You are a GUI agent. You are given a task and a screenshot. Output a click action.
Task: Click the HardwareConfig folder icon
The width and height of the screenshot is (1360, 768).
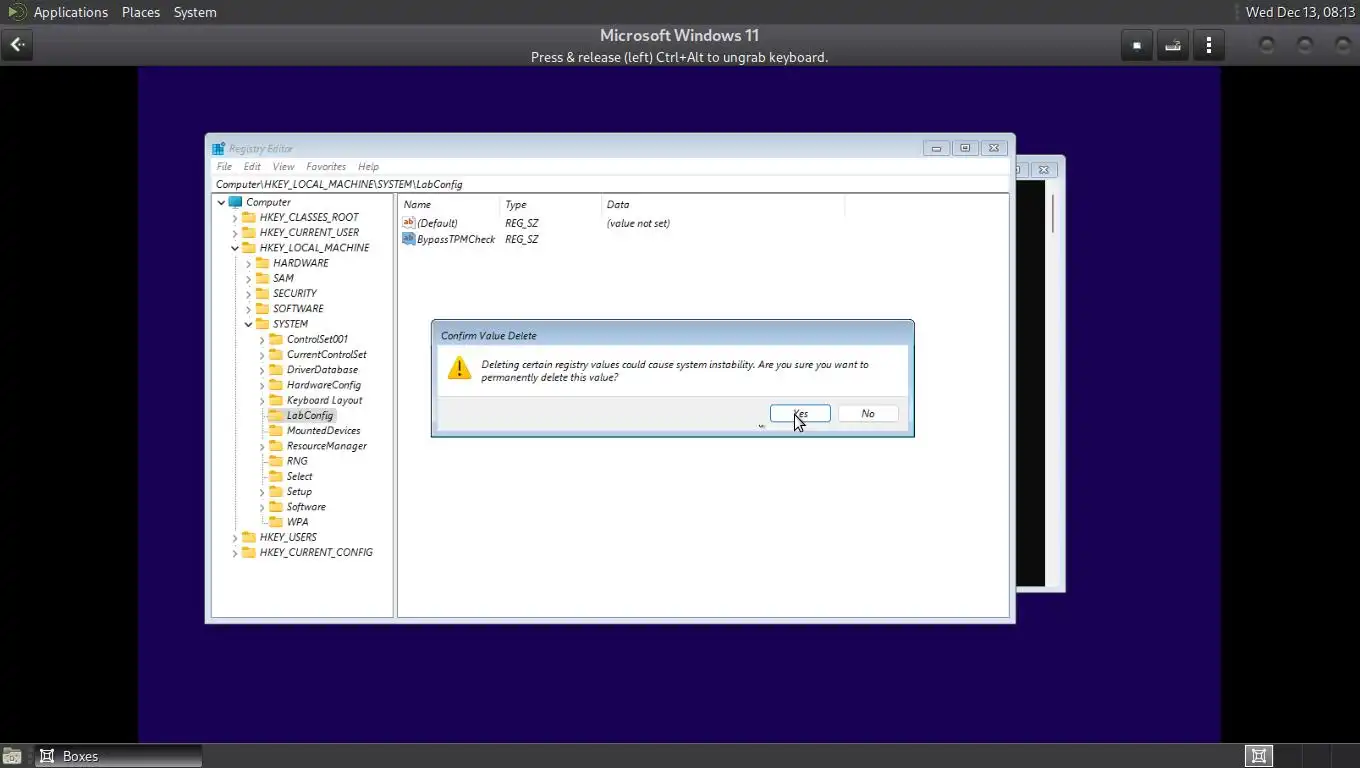[276, 385]
